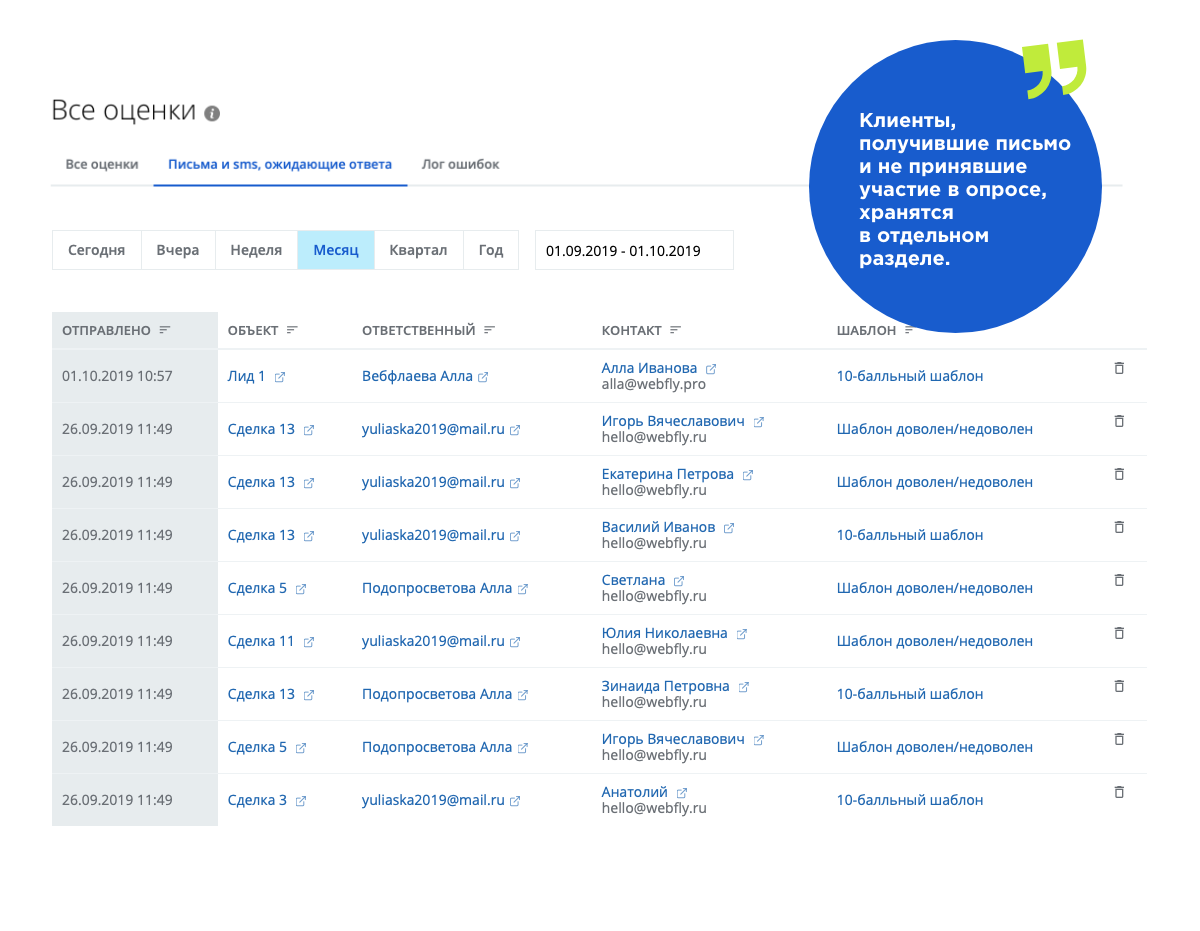1200x931 pixels.
Task: Switch period filter to Квартал
Action: click(x=418, y=250)
